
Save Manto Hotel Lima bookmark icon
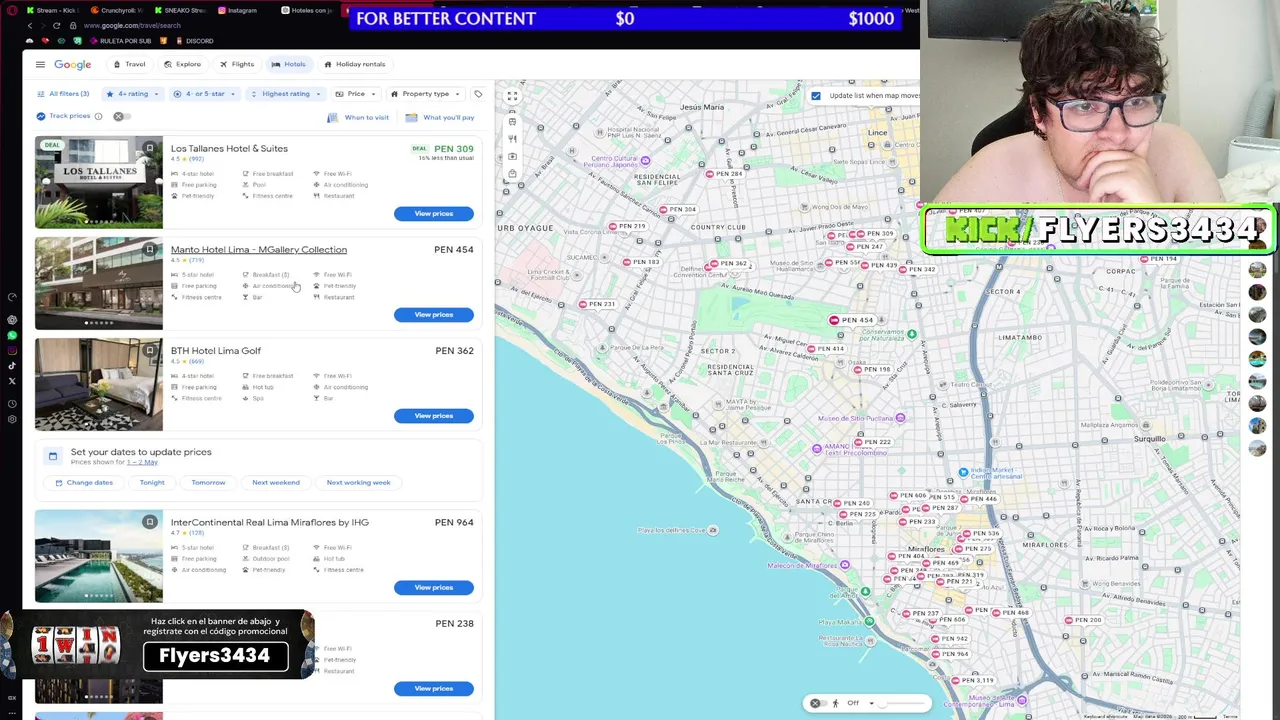point(149,249)
